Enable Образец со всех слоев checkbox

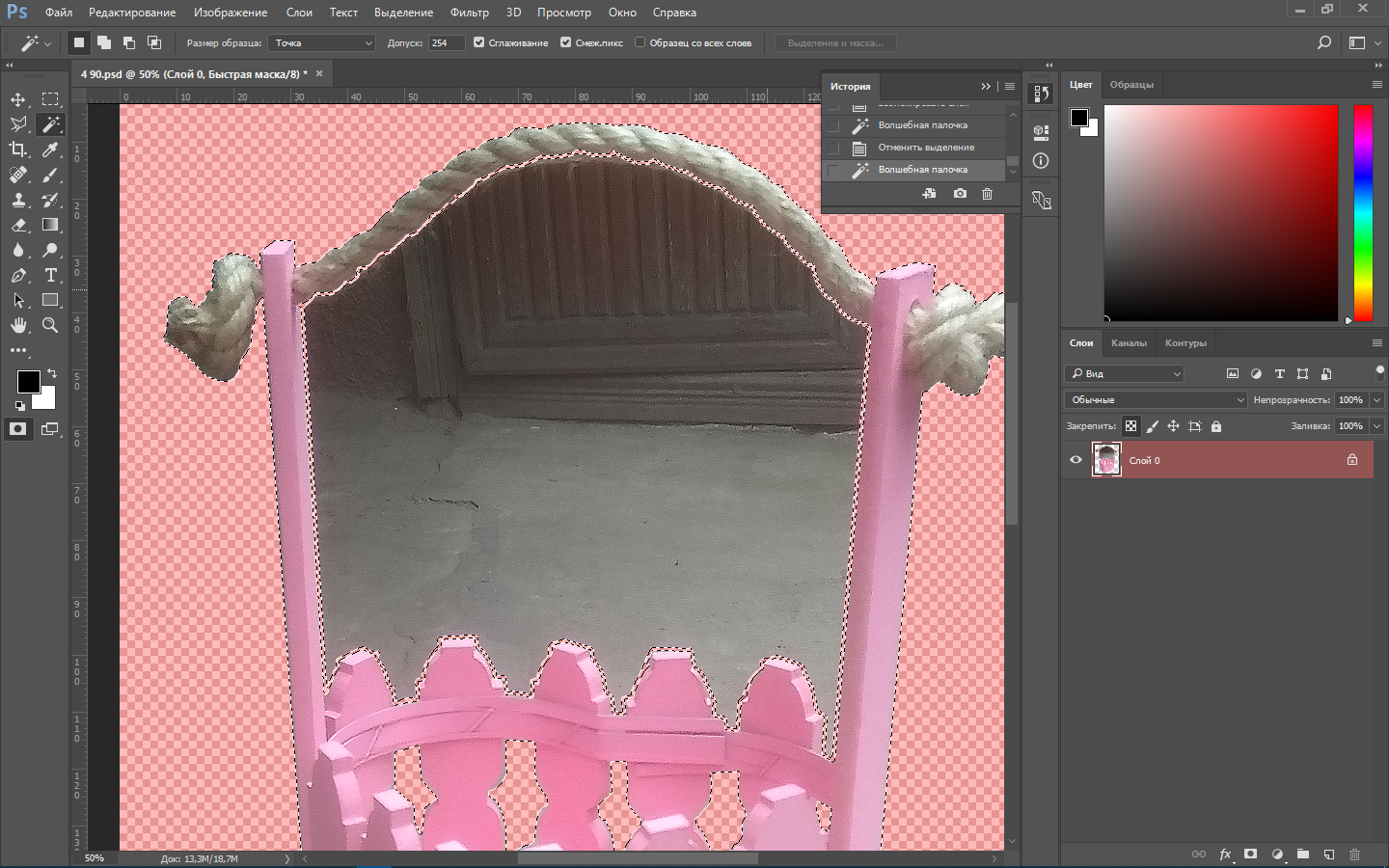(x=640, y=42)
